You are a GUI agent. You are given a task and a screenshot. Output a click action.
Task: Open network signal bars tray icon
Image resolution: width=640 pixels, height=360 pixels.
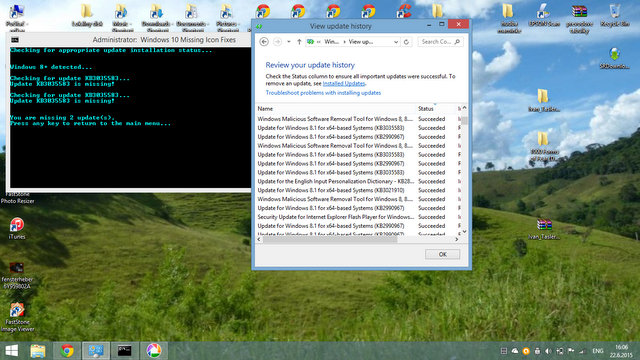[582, 351]
